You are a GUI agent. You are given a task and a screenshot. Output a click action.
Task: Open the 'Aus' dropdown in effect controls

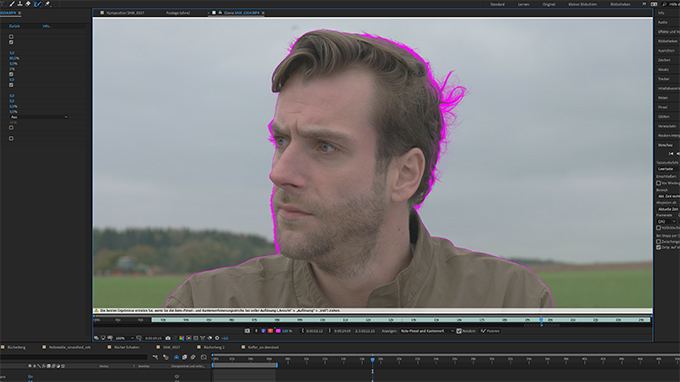[39, 117]
